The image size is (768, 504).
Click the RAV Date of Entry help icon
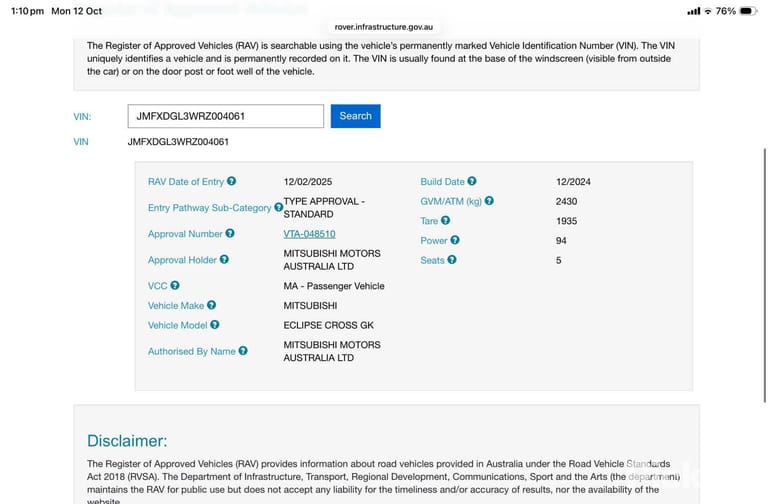tap(232, 181)
